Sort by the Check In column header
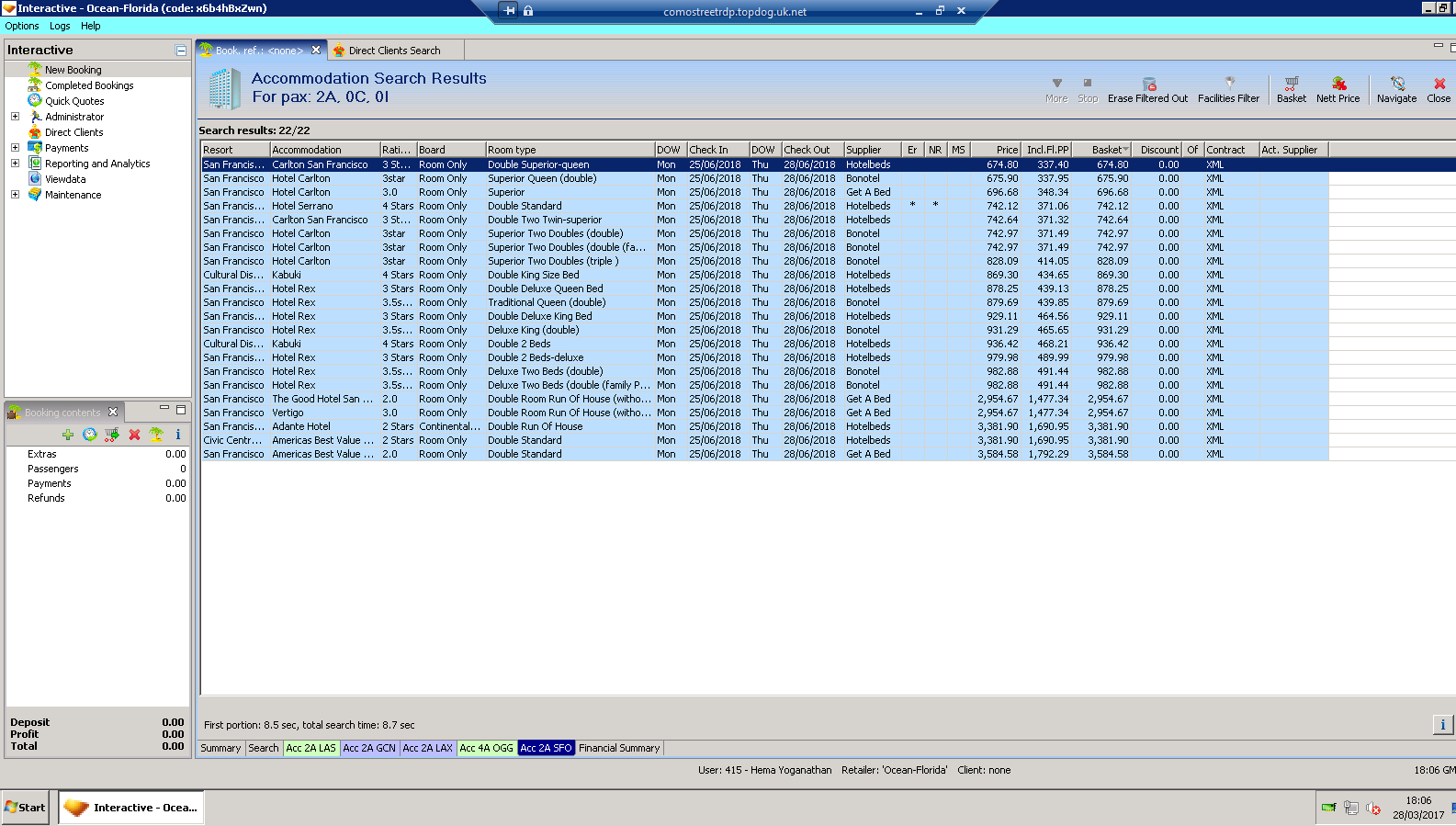 (718, 150)
